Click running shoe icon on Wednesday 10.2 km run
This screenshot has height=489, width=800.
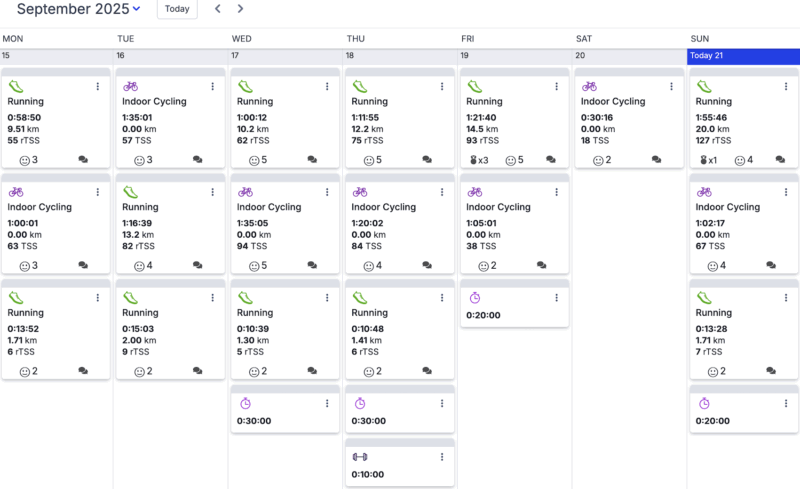245,86
